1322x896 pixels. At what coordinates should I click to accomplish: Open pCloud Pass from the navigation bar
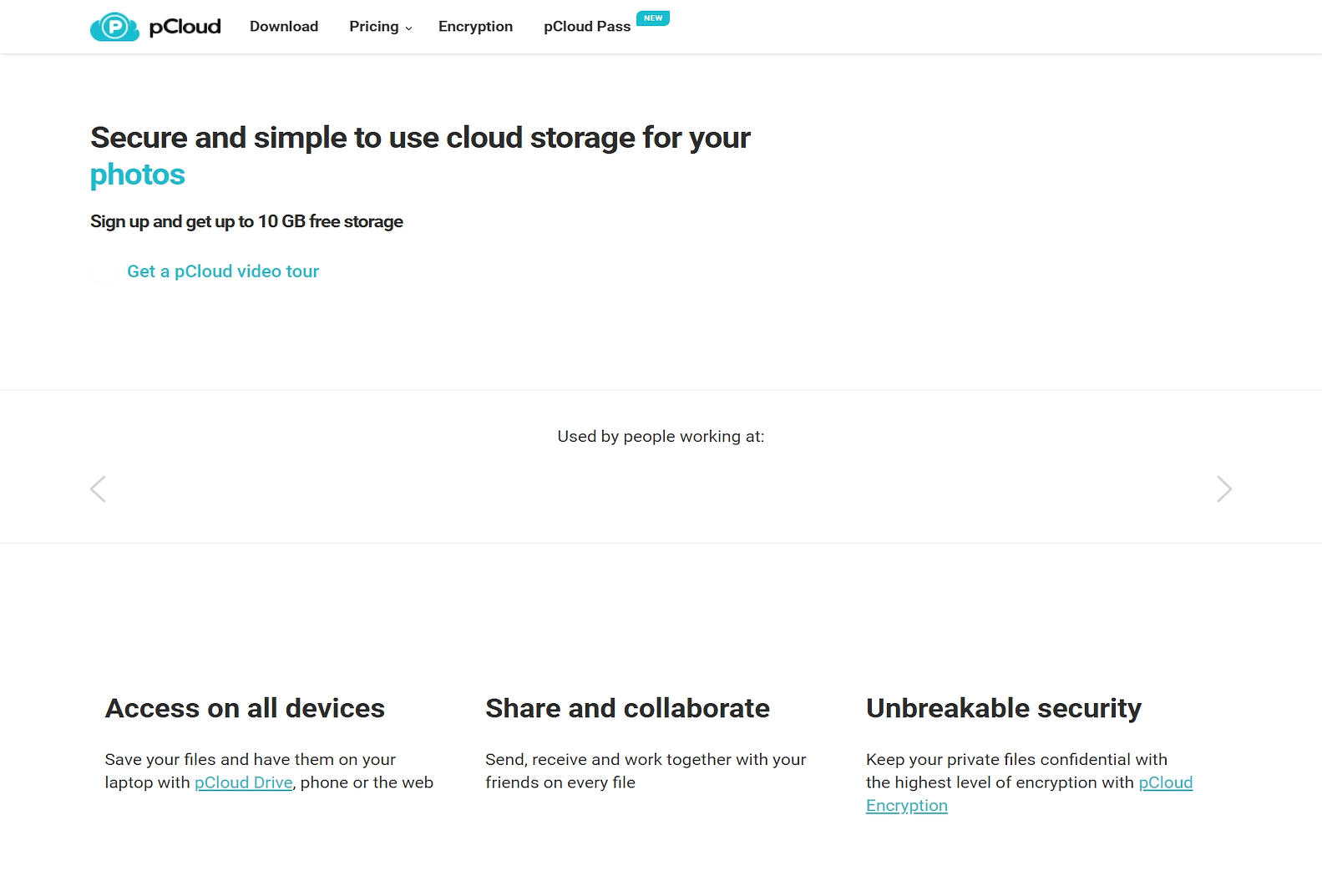pos(587,27)
